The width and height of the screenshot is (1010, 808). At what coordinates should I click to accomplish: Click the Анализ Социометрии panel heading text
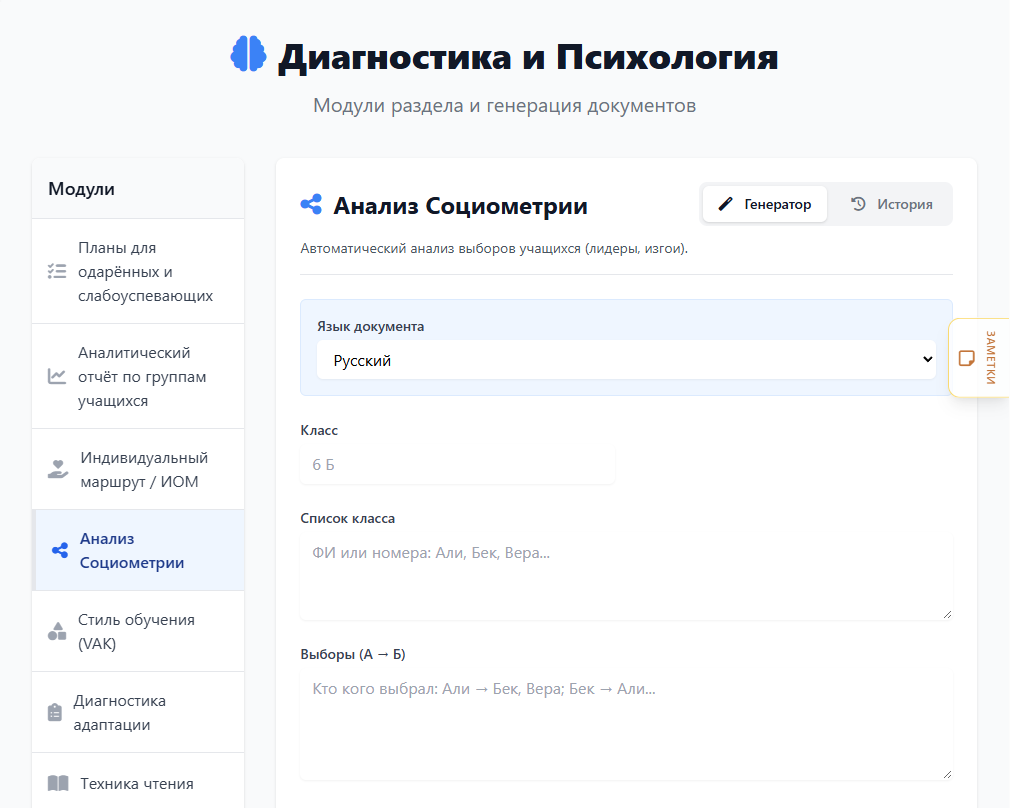[461, 206]
